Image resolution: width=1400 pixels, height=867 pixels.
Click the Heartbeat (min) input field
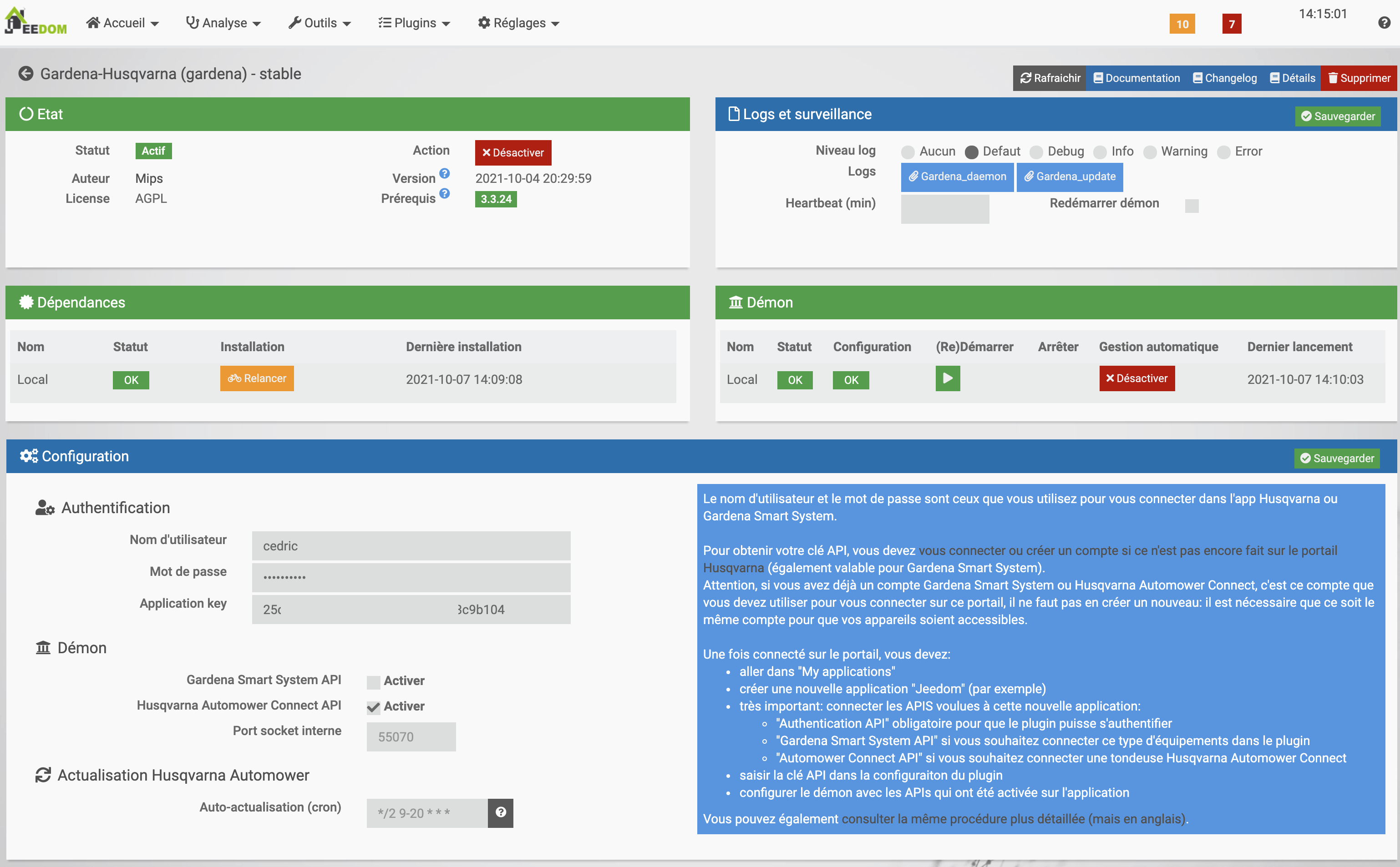tap(945, 209)
